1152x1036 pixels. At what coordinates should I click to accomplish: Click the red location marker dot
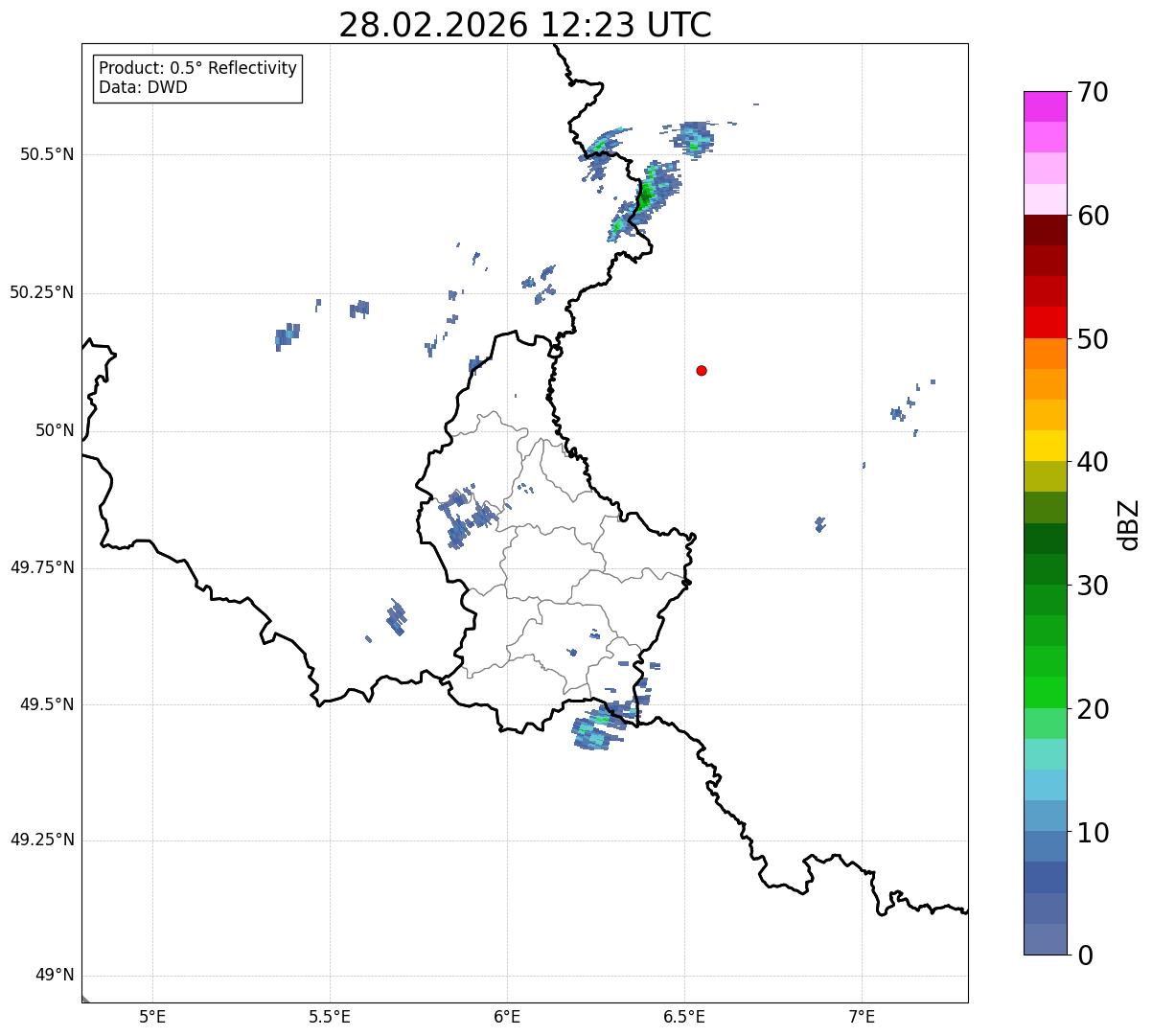[x=702, y=370]
